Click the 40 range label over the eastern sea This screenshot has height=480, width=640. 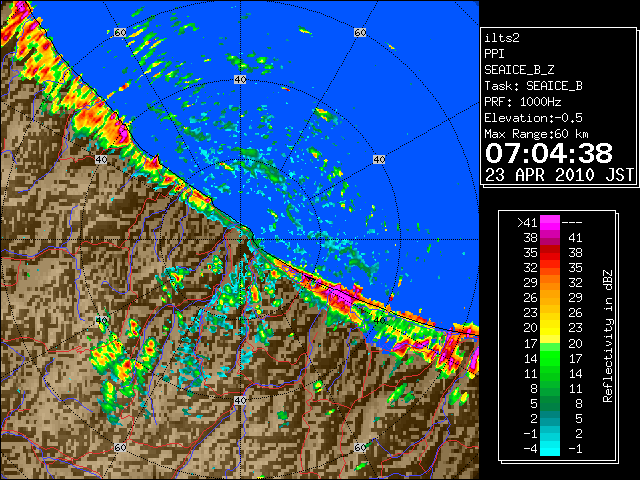[379, 159]
